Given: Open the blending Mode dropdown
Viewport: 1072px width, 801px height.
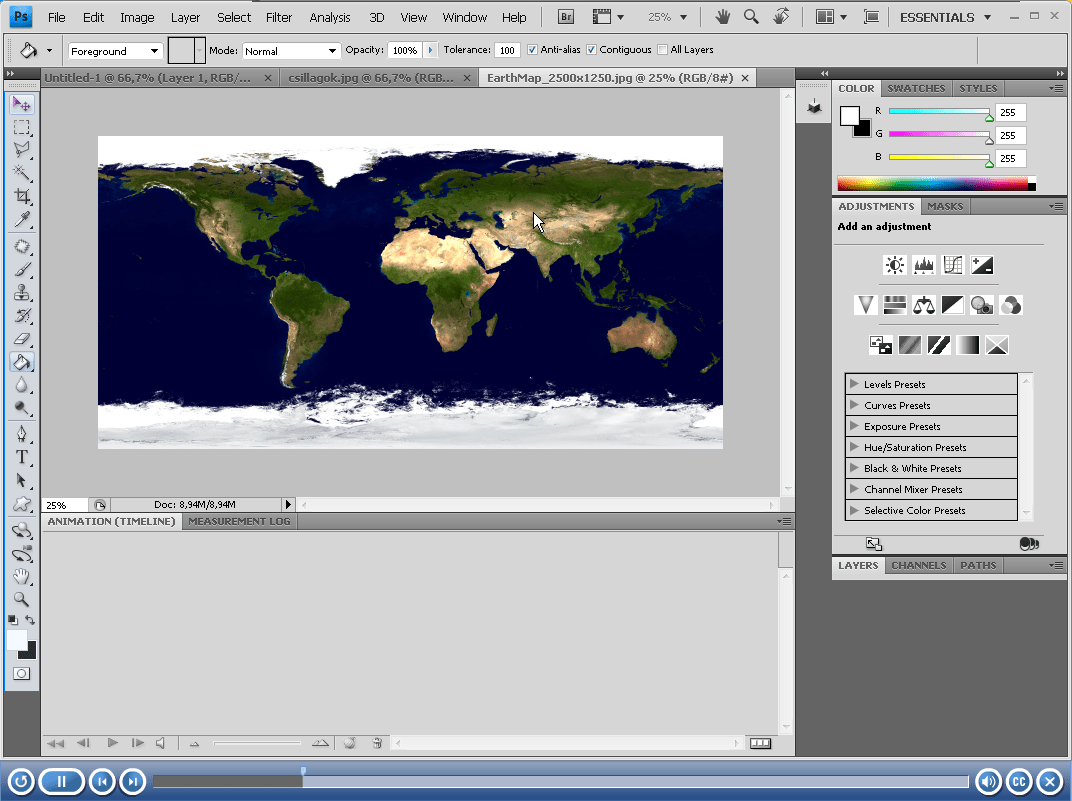Looking at the screenshot, I should (291, 51).
